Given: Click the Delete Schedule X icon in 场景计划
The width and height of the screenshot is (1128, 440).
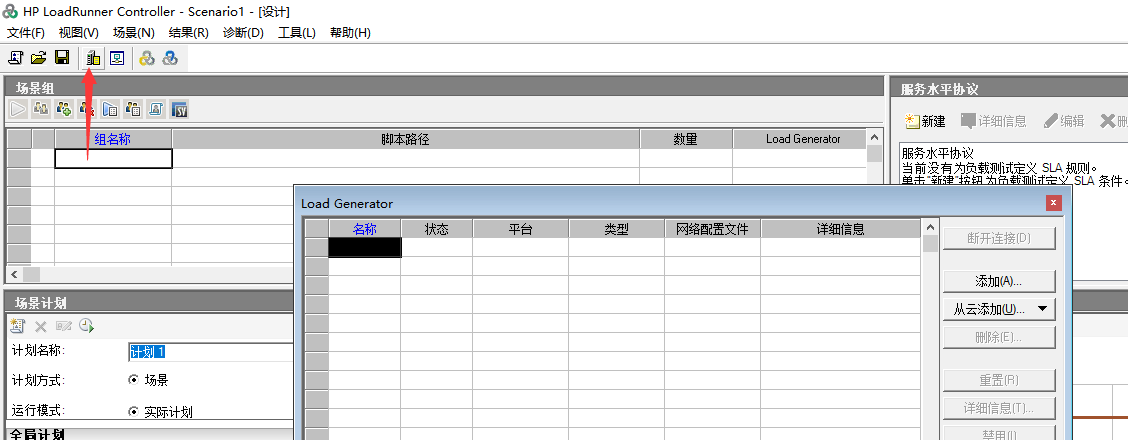Looking at the screenshot, I should pos(41,326).
